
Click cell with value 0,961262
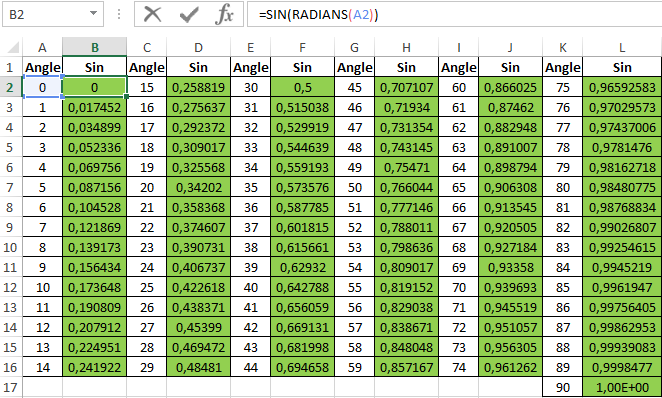(510, 367)
